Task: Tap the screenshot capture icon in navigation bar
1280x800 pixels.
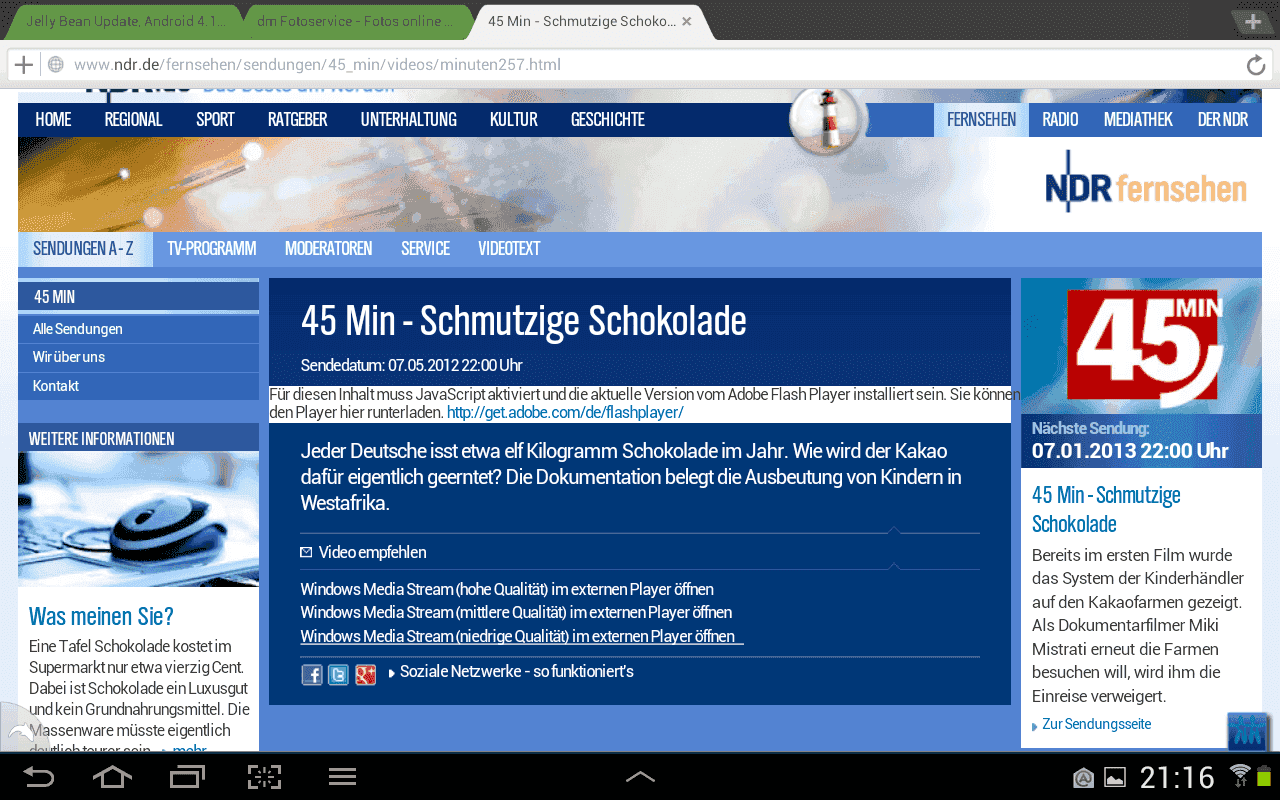Action: pyautogui.click(x=265, y=777)
